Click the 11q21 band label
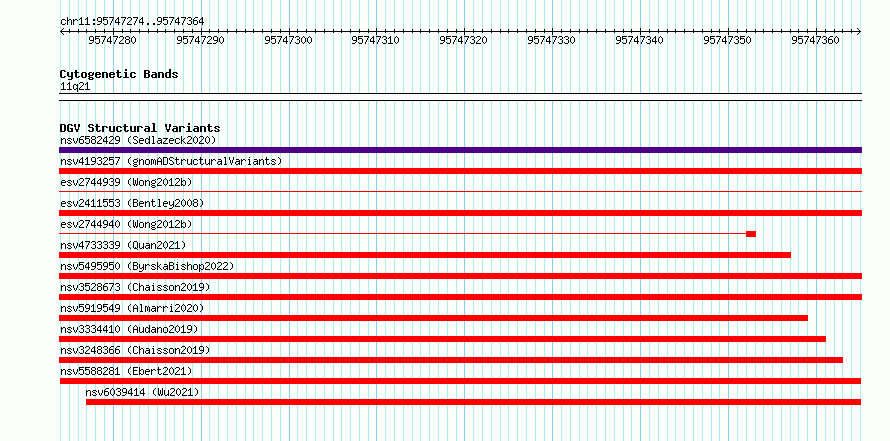Image resolution: width=890 pixels, height=441 pixels. click(x=75, y=87)
